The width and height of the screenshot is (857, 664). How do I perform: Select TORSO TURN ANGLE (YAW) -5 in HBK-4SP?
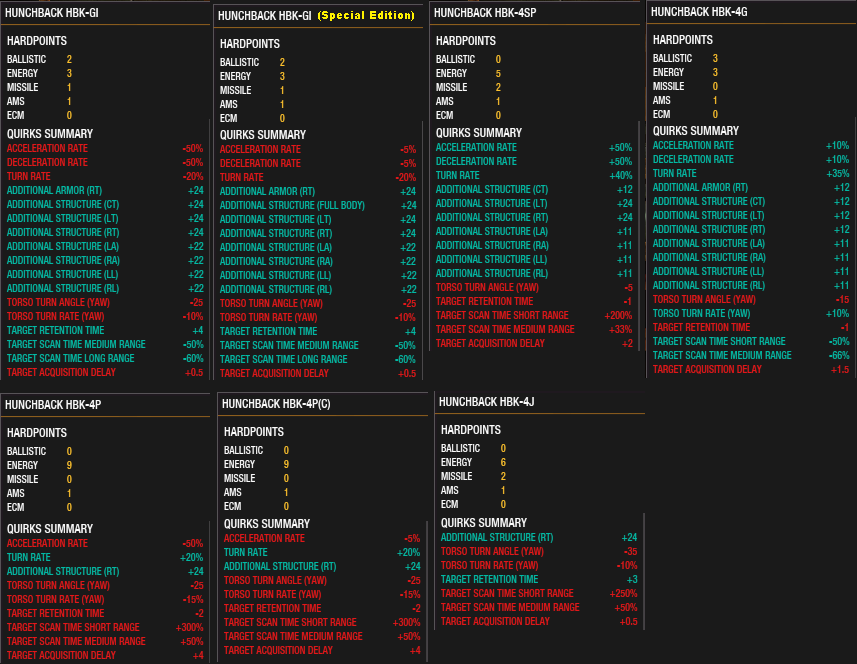pos(534,287)
